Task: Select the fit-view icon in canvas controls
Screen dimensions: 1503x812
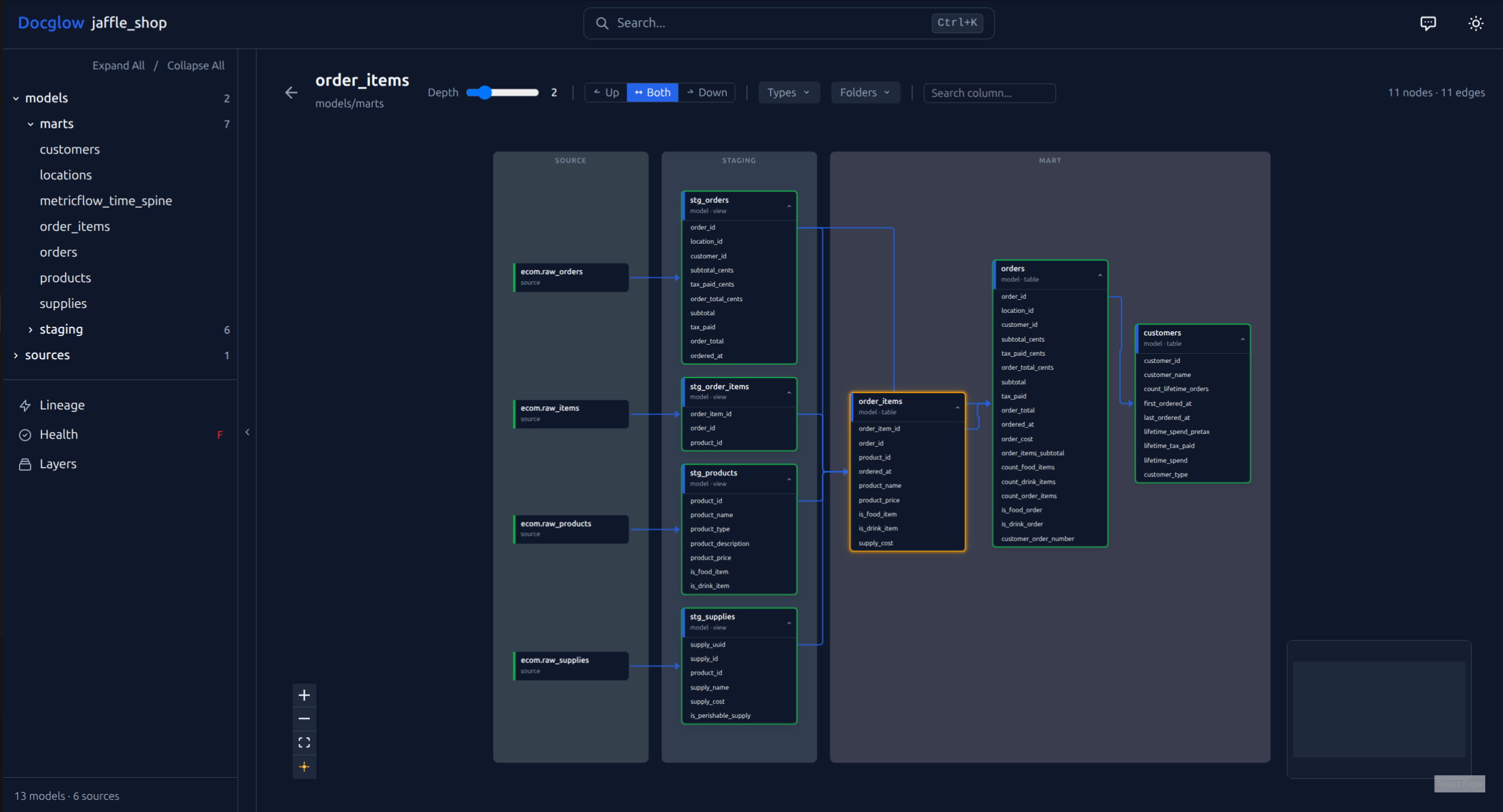Action: coord(304,742)
